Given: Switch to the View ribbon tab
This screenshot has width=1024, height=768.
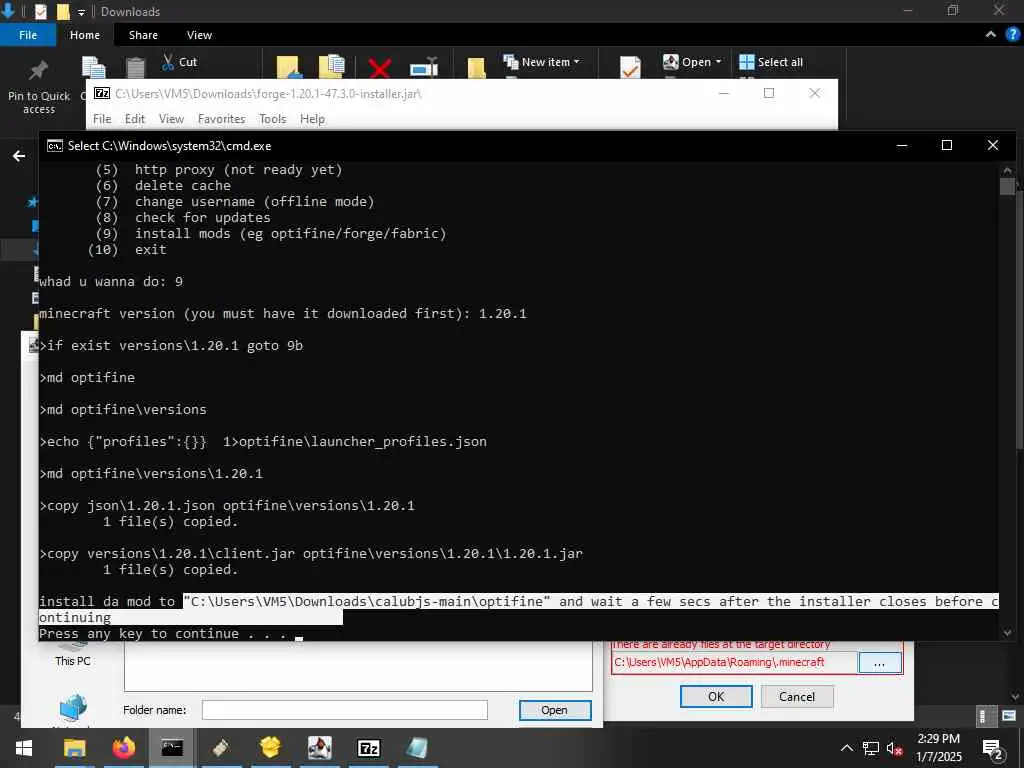Looking at the screenshot, I should pyautogui.click(x=199, y=35).
